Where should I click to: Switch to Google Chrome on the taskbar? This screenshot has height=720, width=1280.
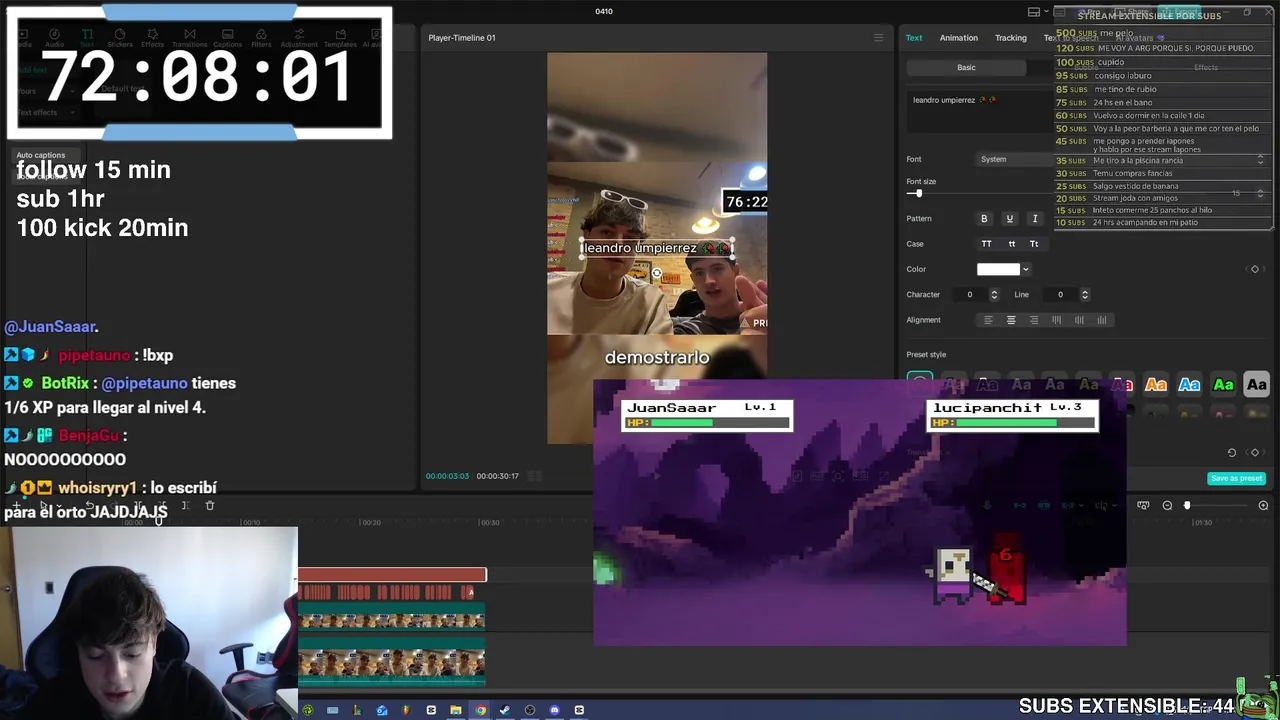480,710
